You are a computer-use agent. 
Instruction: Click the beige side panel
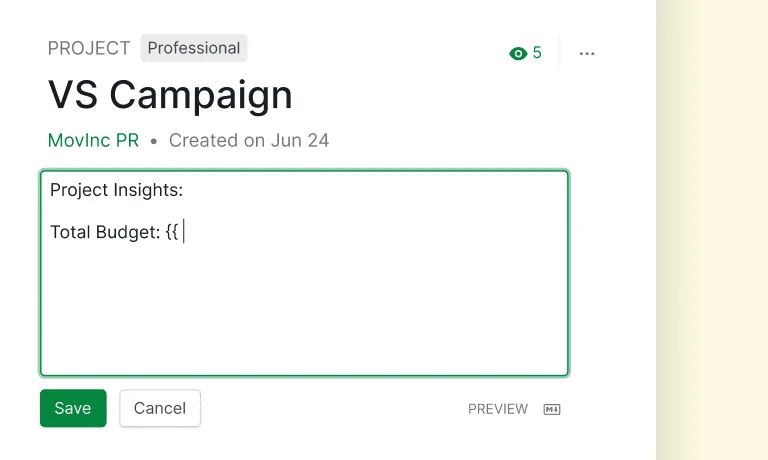tap(712, 230)
